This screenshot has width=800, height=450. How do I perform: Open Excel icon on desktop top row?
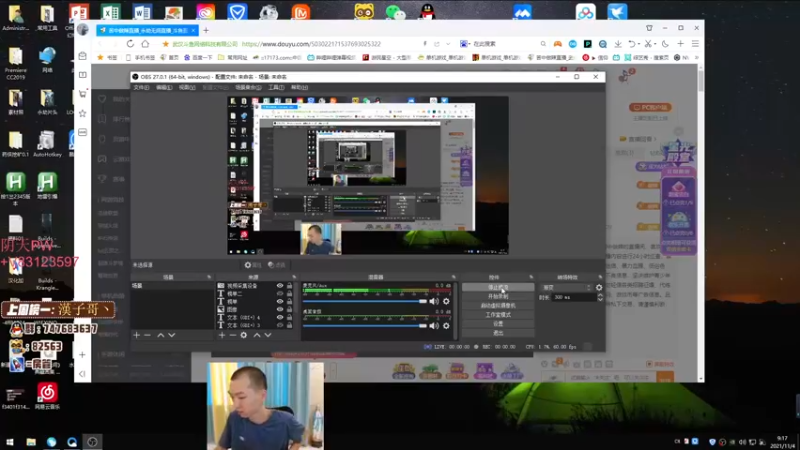(111, 12)
